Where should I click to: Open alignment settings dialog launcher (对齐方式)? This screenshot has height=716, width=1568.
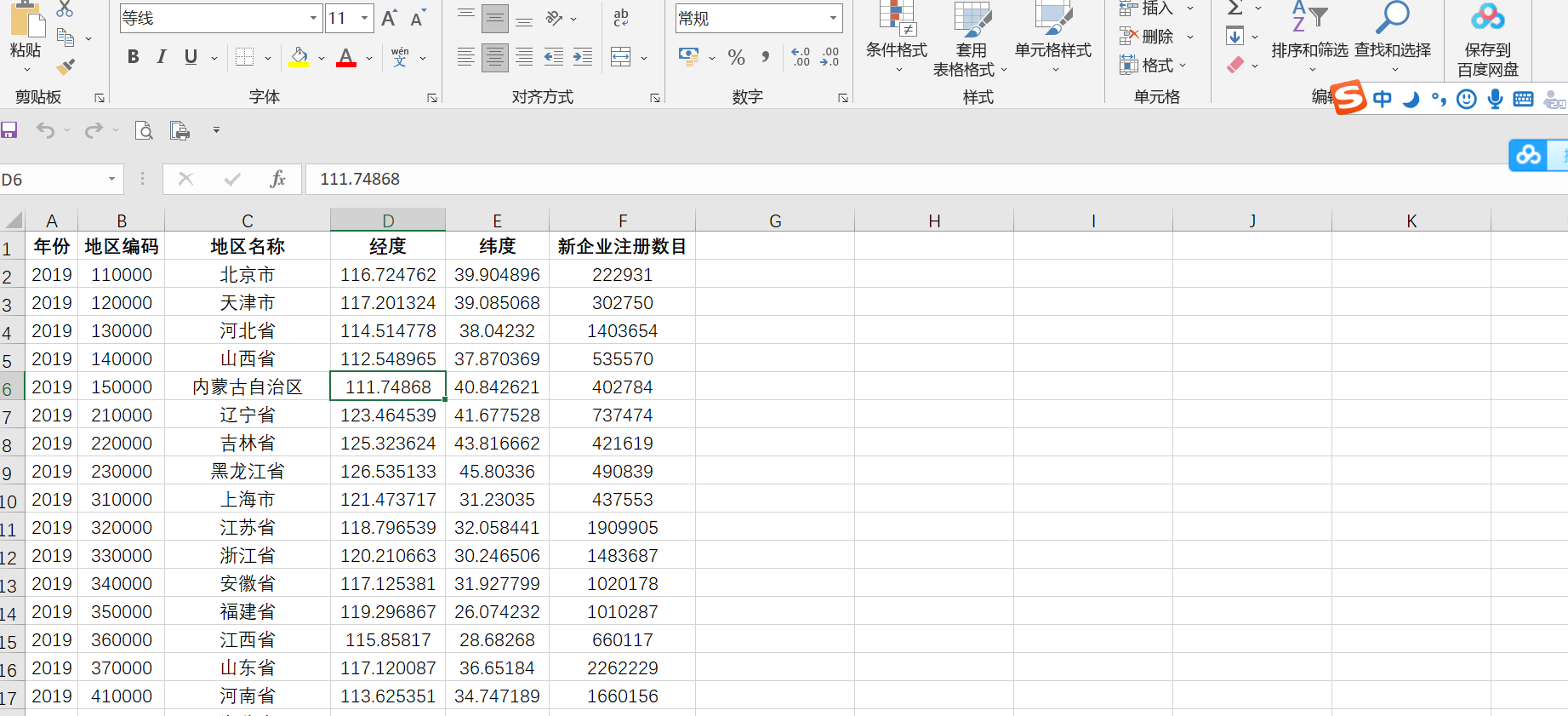655,98
